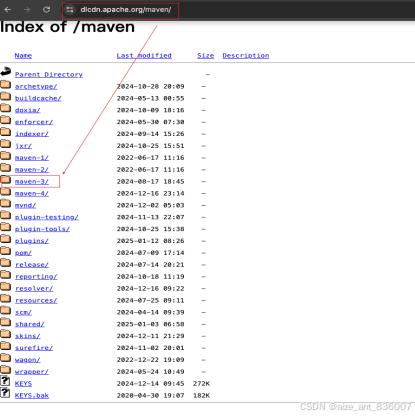The image size is (415, 418).
Task: Click folder icon beside buildcache/
Action: (x=6, y=96)
